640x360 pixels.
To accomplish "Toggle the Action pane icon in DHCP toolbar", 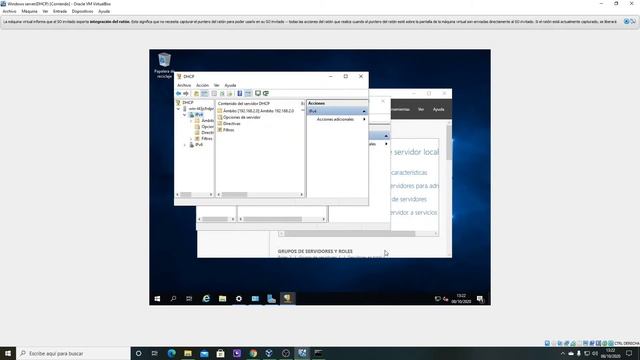I will pyautogui.click(x=248, y=93).
